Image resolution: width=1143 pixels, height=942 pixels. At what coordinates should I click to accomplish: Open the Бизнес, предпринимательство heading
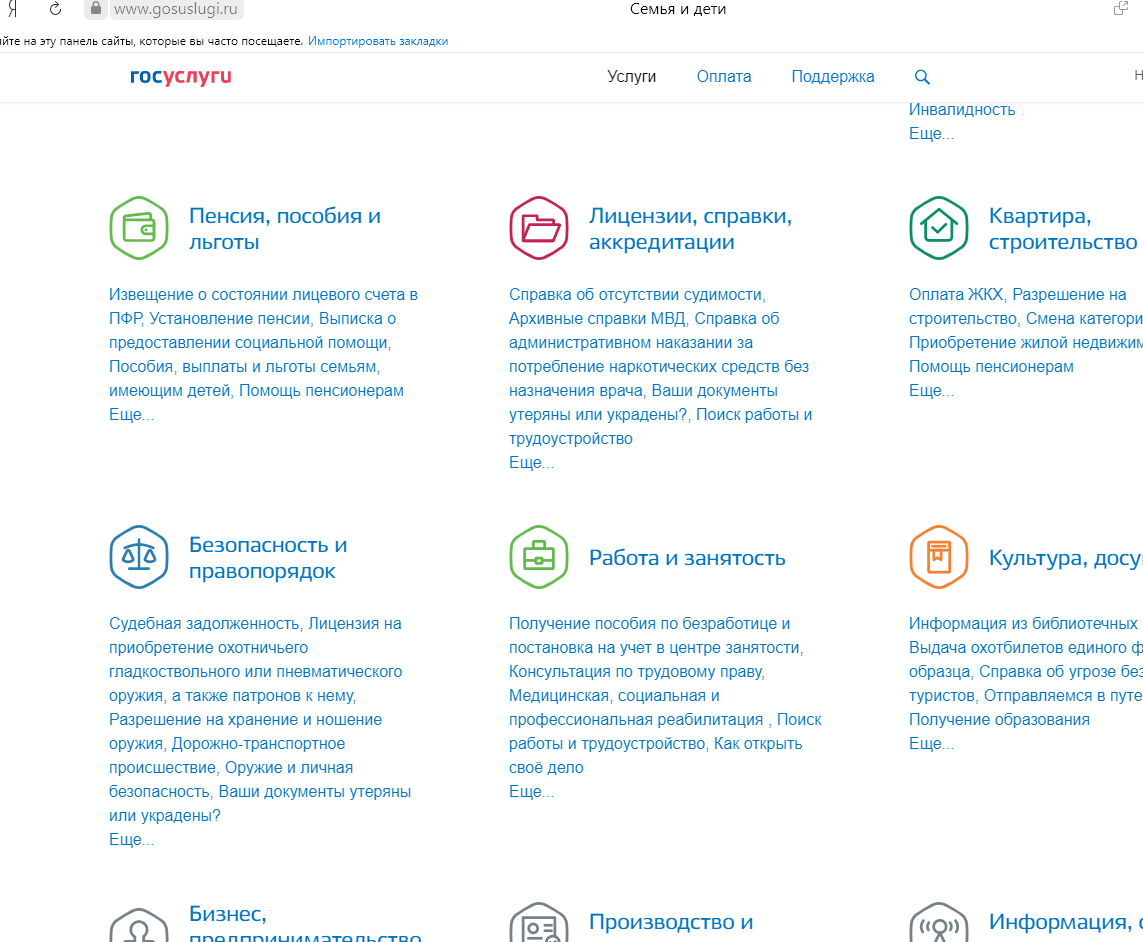pos(305,925)
